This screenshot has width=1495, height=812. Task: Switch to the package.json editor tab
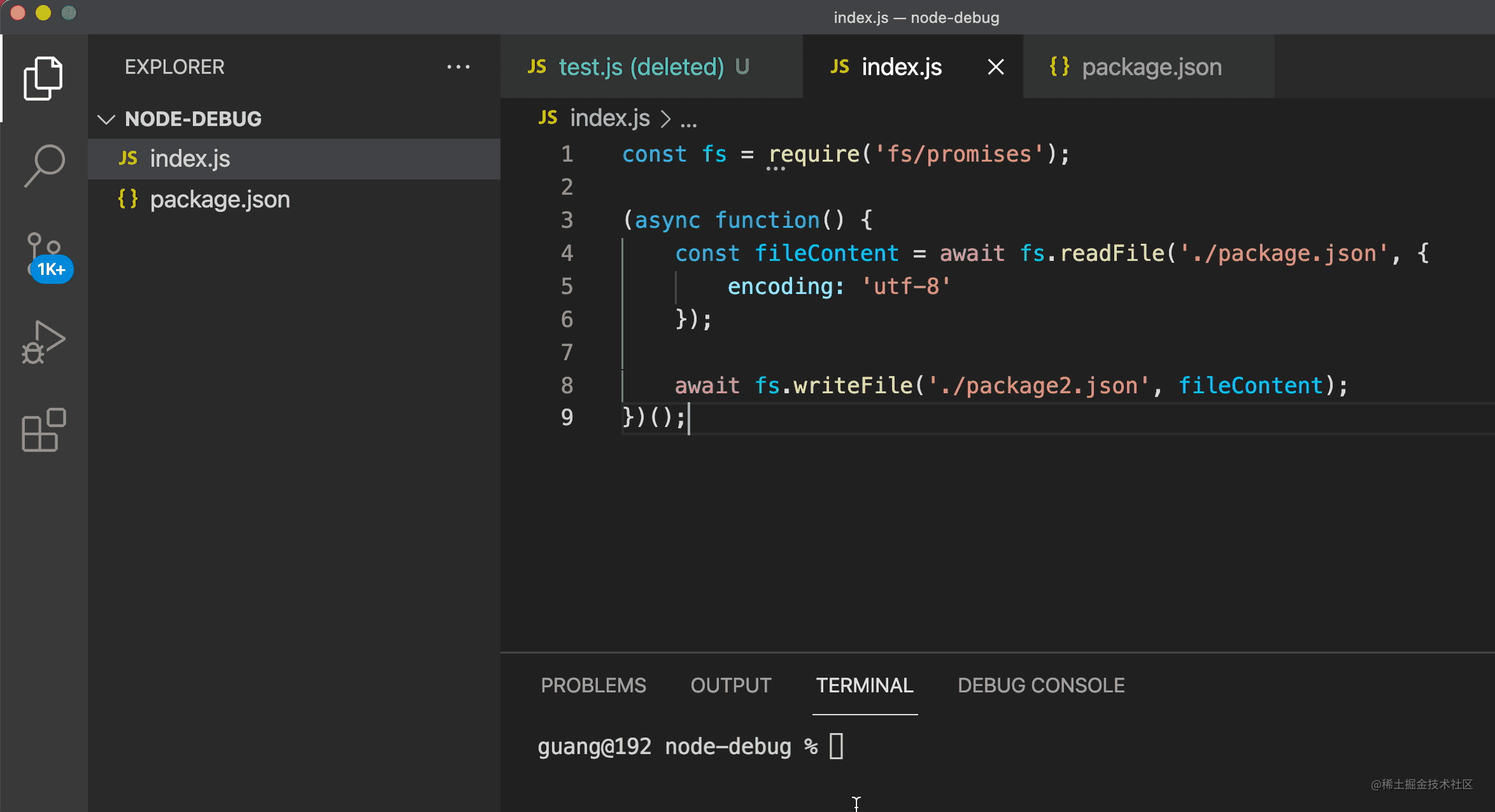1151,67
